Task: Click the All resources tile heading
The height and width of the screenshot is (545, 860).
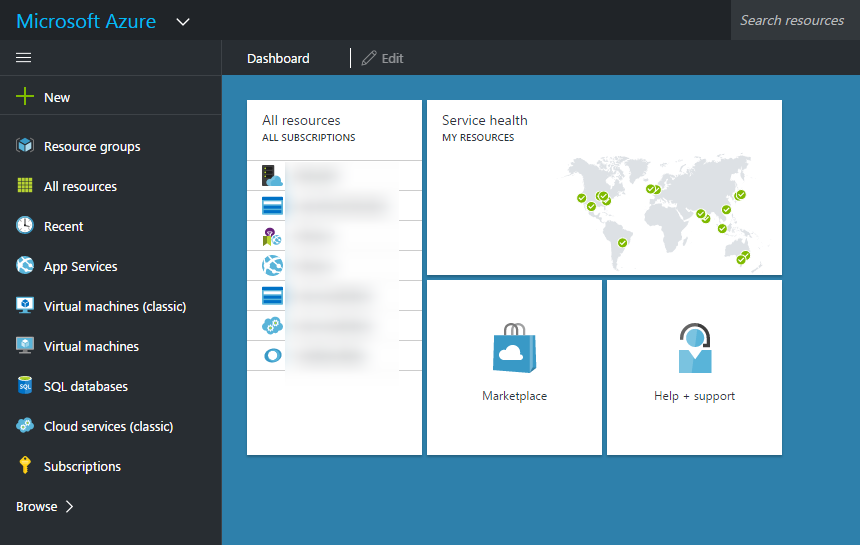Action: click(x=301, y=120)
